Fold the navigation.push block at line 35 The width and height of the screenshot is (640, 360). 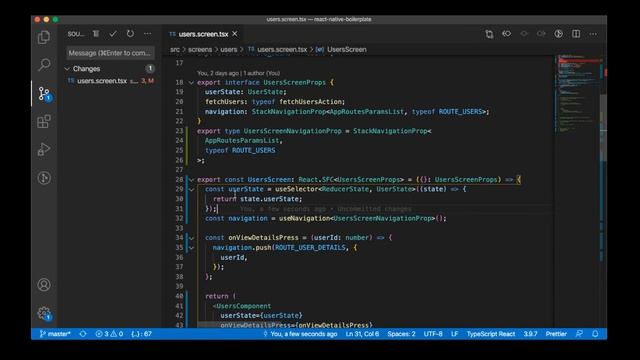point(191,248)
